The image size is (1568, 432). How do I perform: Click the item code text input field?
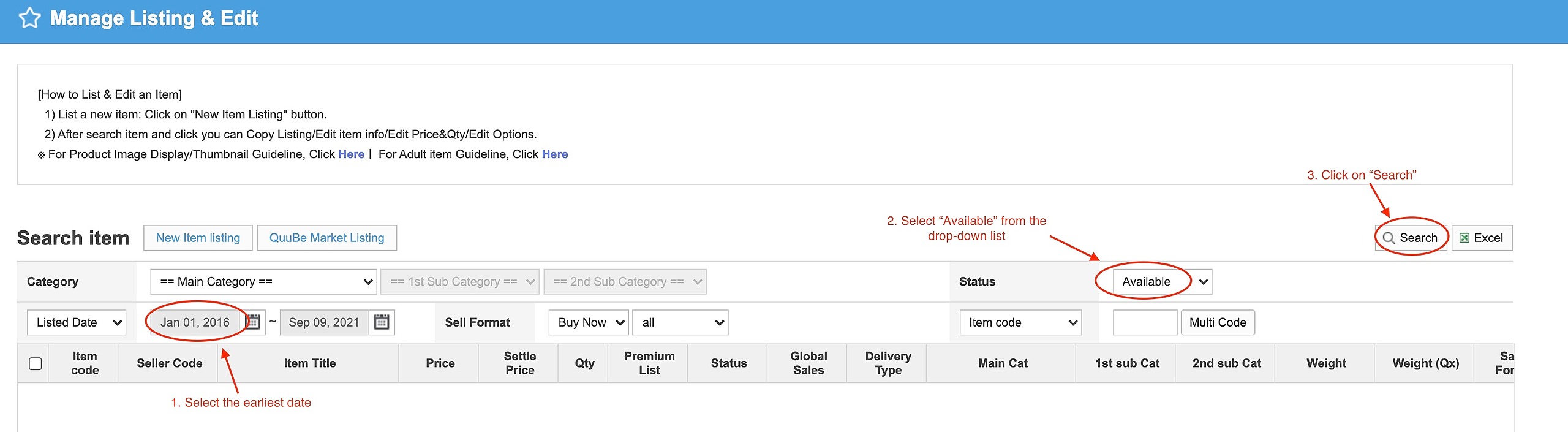tap(1144, 323)
